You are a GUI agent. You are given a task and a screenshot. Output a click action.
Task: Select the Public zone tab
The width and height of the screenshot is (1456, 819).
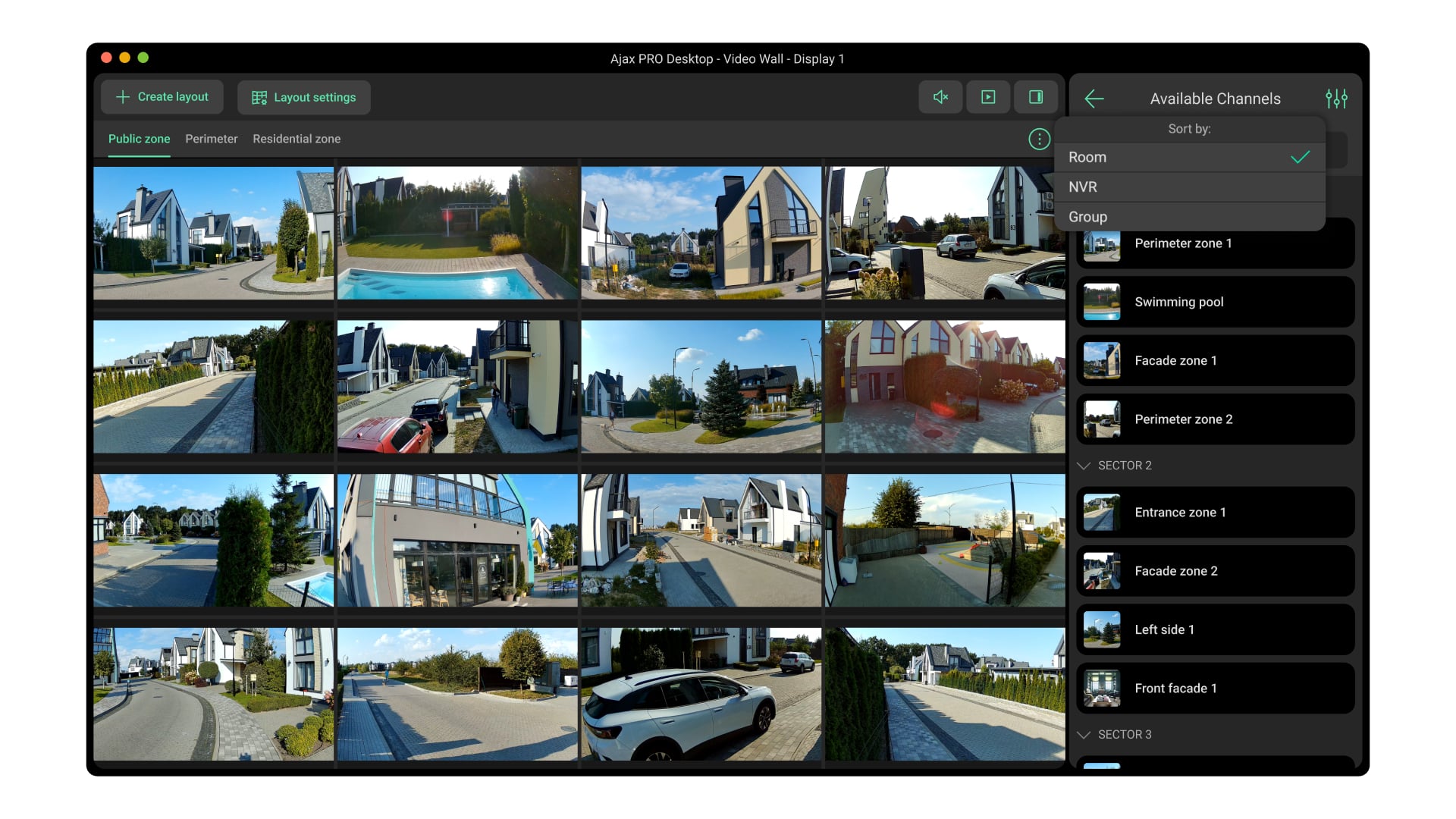[139, 139]
